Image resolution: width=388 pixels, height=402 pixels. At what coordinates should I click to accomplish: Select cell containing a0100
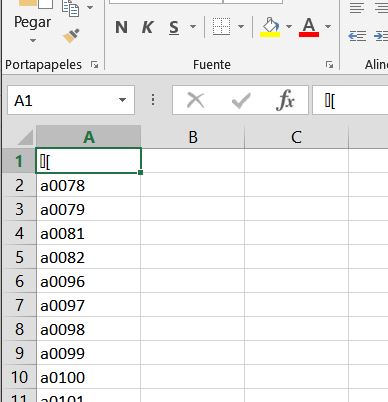[x=88, y=377]
